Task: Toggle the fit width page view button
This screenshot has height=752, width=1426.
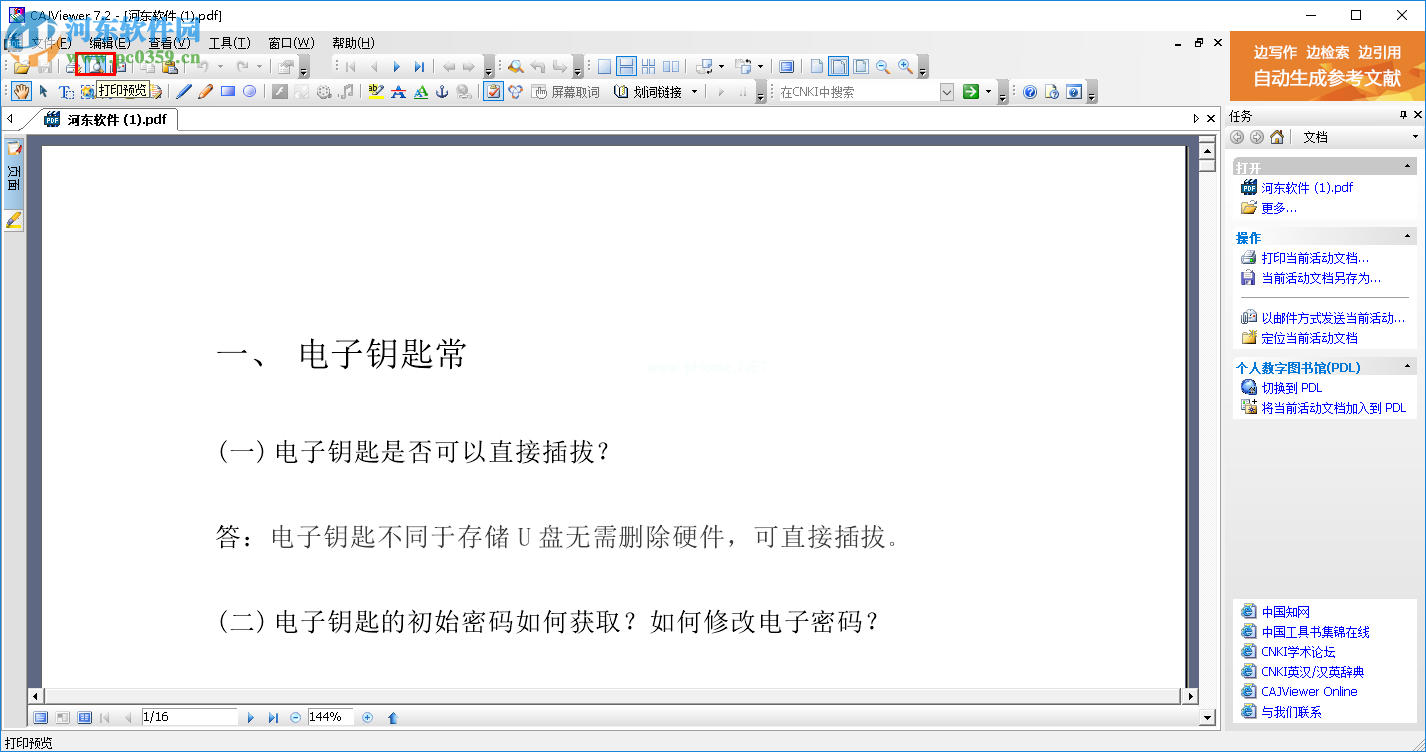Action: point(838,67)
